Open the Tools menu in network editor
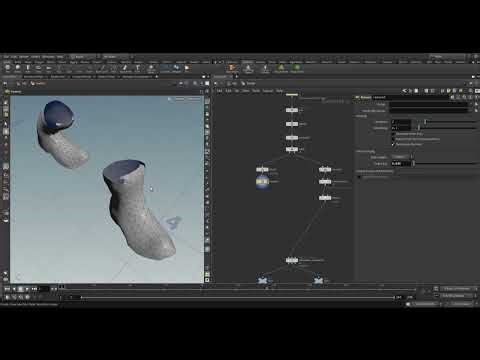This screenshot has height=360, width=480. coord(256,91)
